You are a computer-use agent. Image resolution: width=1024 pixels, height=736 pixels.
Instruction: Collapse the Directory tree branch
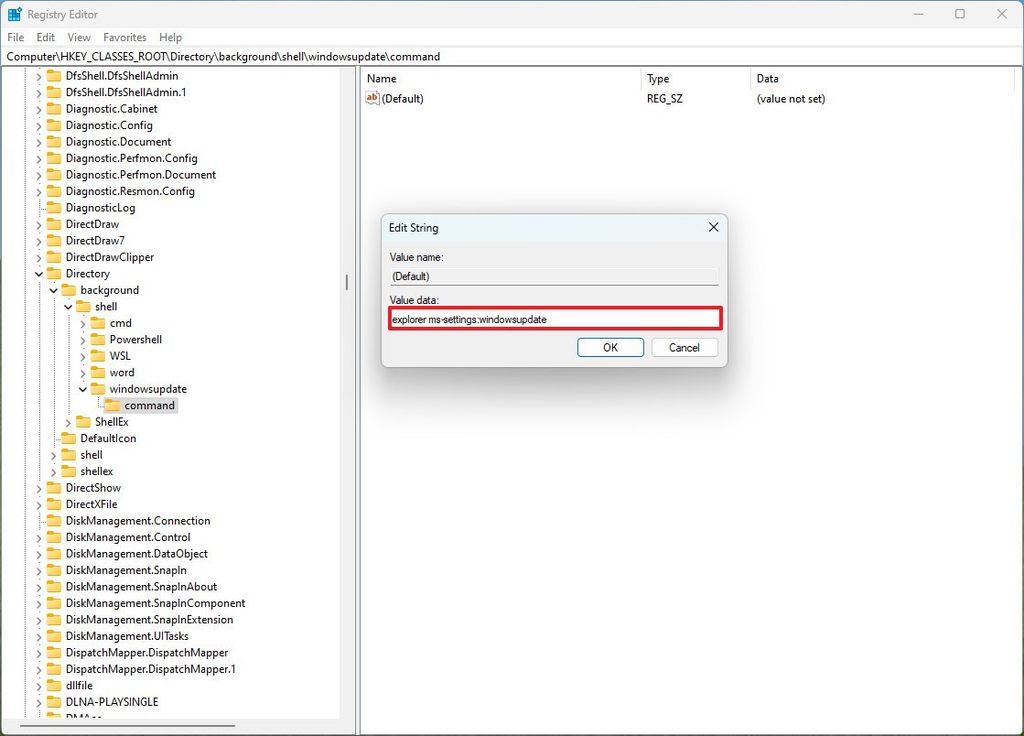click(x=37, y=273)
